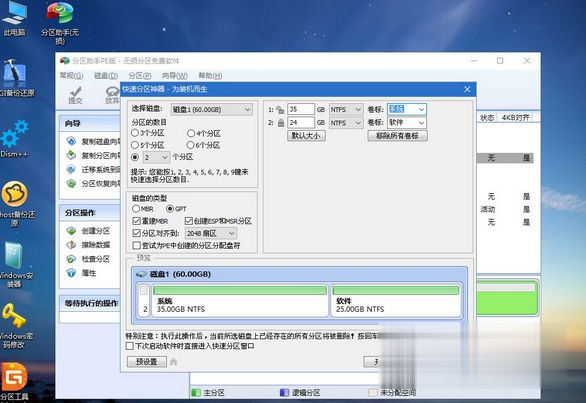Click the 属性 operation icon
Image resolution: width=586 pixels, height=403 pixels.
[x=71, y=273]
